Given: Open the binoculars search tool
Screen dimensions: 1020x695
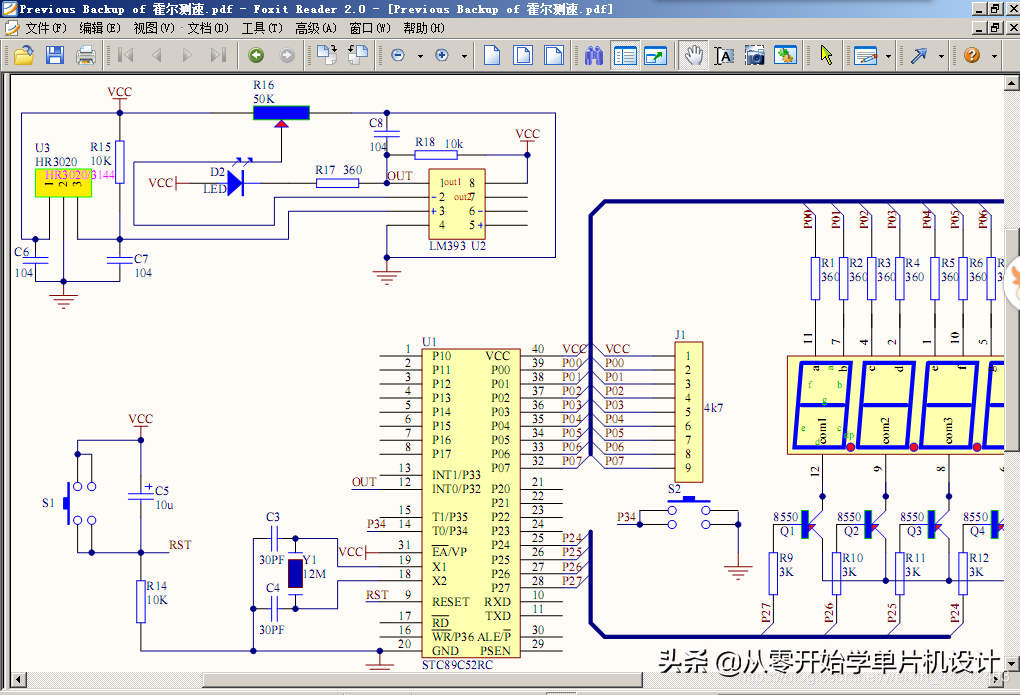Looking at the screenshot, I should pyautogui.click(x=594, y=55).
